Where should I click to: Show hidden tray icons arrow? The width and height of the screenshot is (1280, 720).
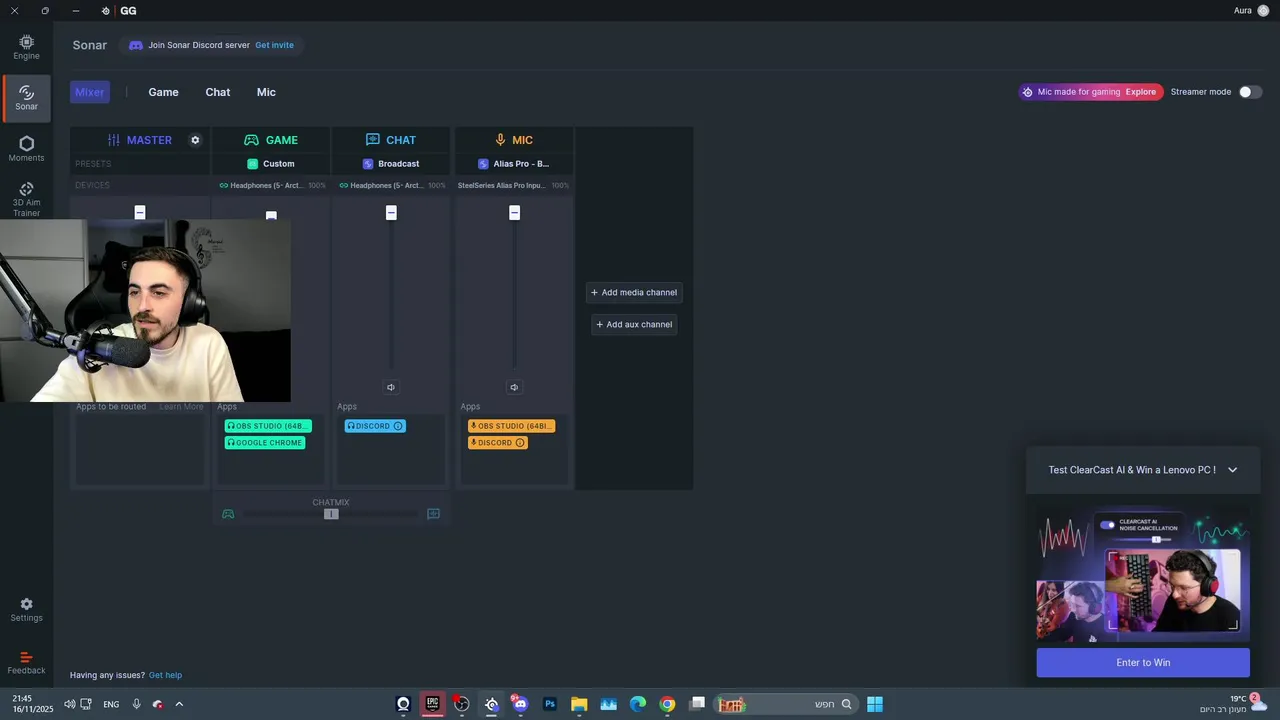click(x=179, y=704)
